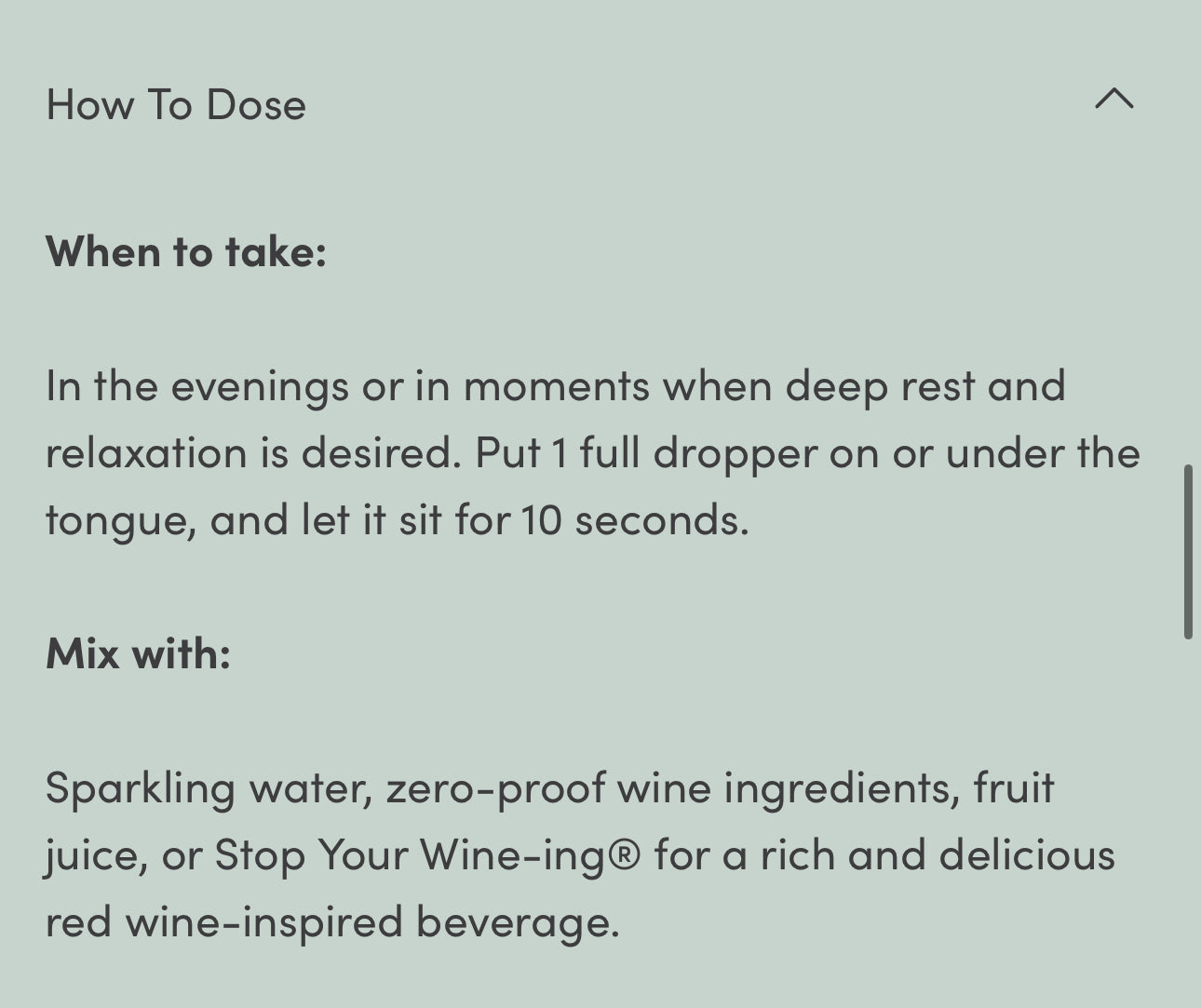The height and width of the screenshot is (1008, 1201).
Task: Collapse the How To Dose chevron arrow
Action: [1113, 99]
